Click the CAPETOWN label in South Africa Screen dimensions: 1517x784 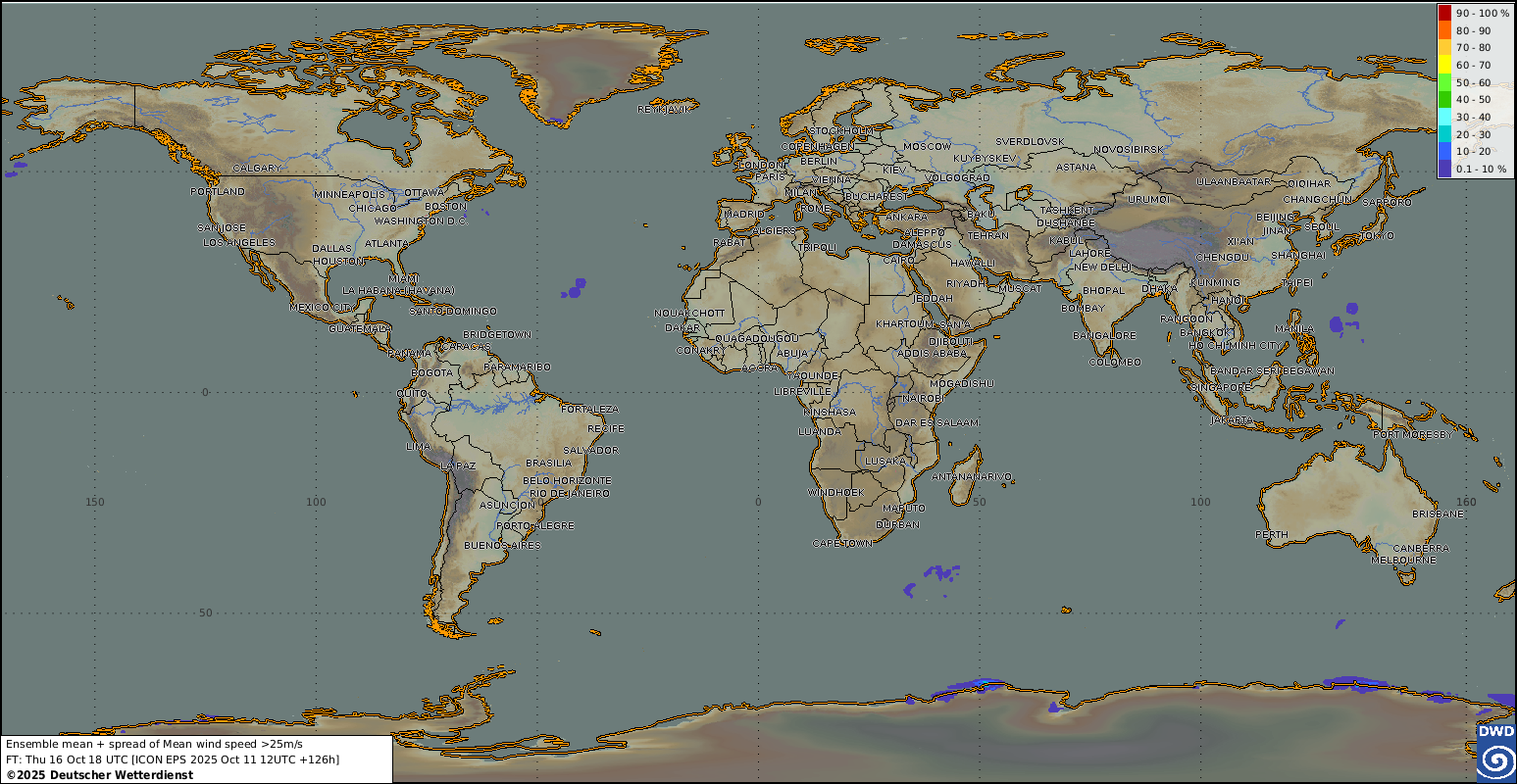click(x=841, y=543)
